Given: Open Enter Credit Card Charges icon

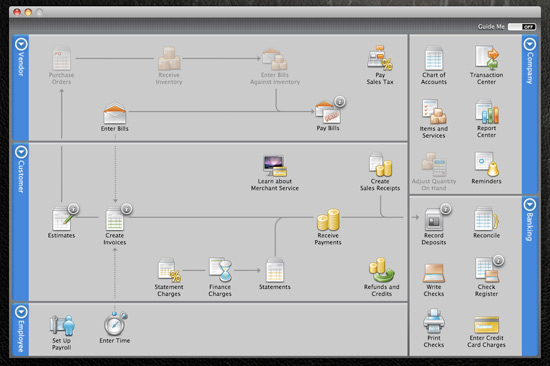Looking at the screenshot, I should tap(487, 325).
